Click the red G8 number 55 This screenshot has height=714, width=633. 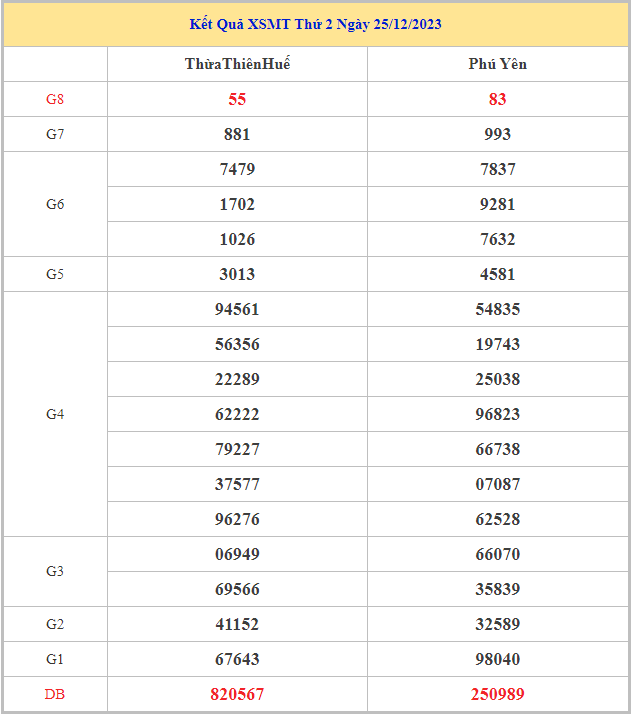[237, 99]
